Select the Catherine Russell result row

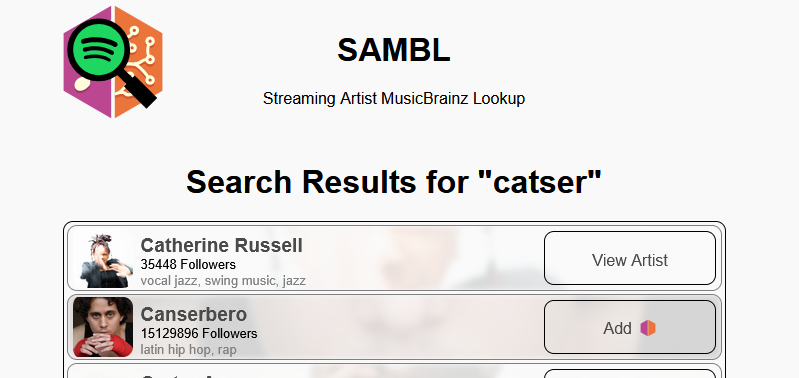[x=394, y=258]
